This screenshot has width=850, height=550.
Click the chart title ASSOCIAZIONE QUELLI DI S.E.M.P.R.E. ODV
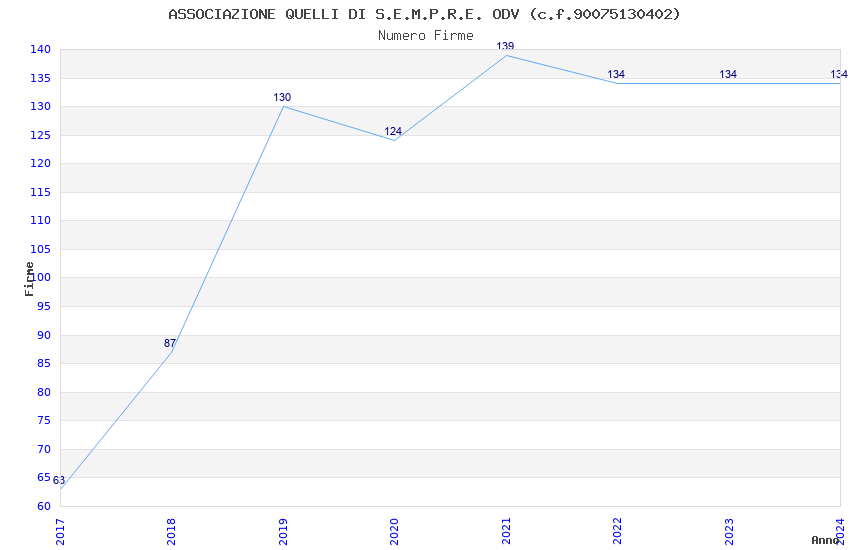[424, 14]
